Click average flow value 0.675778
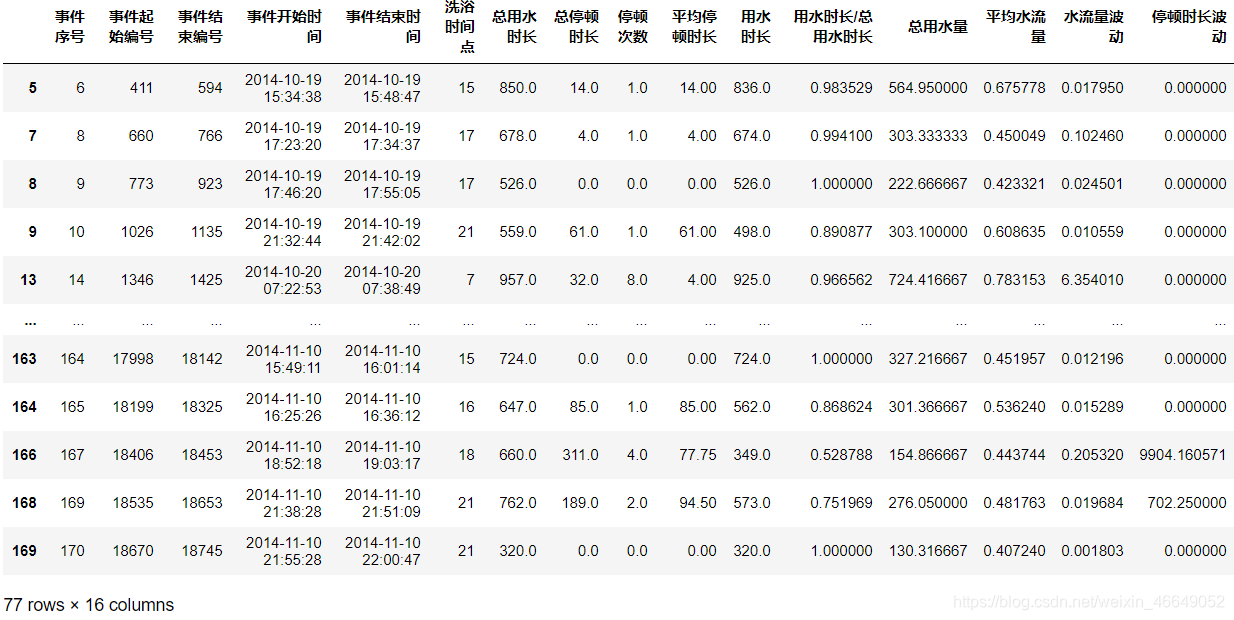 click(x=1014, y=88)
